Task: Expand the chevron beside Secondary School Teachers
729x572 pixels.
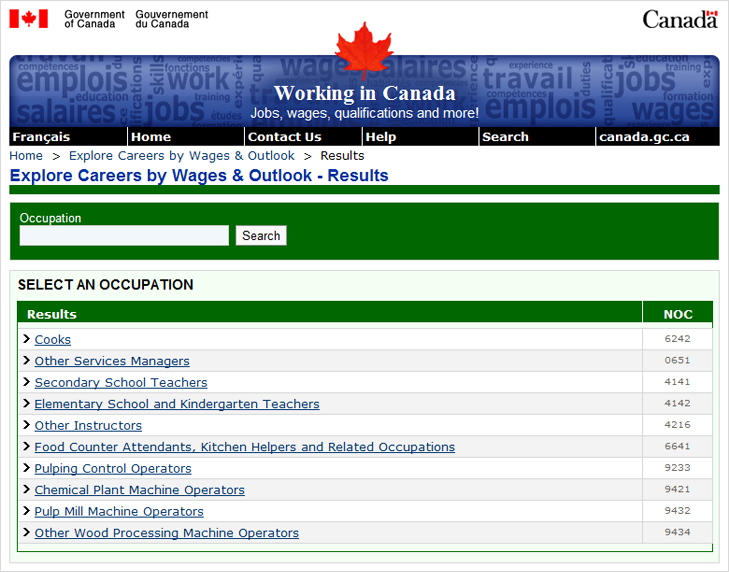Action: 27,382
